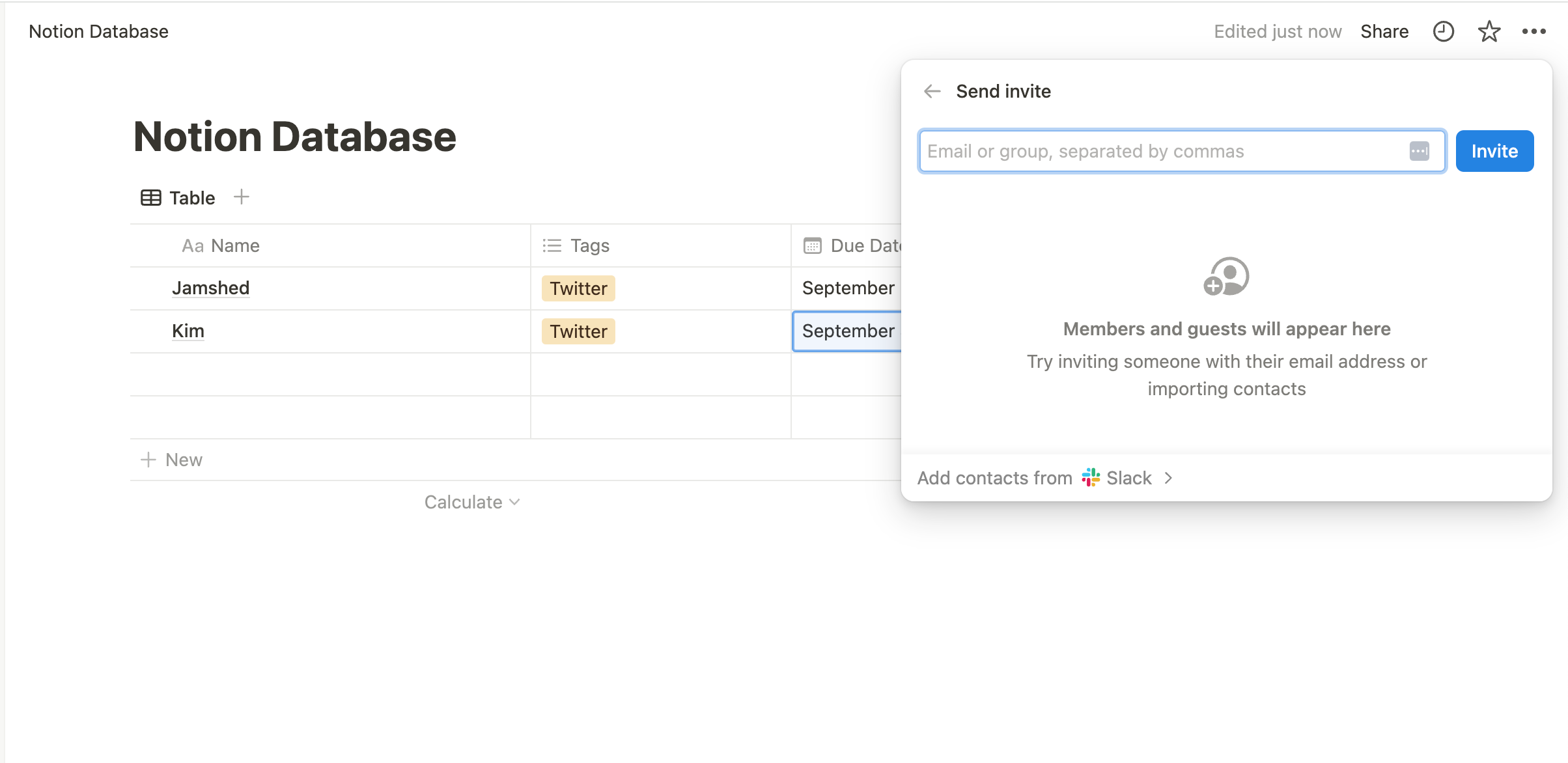Favorite the page with the star icon

[1489, 31]
